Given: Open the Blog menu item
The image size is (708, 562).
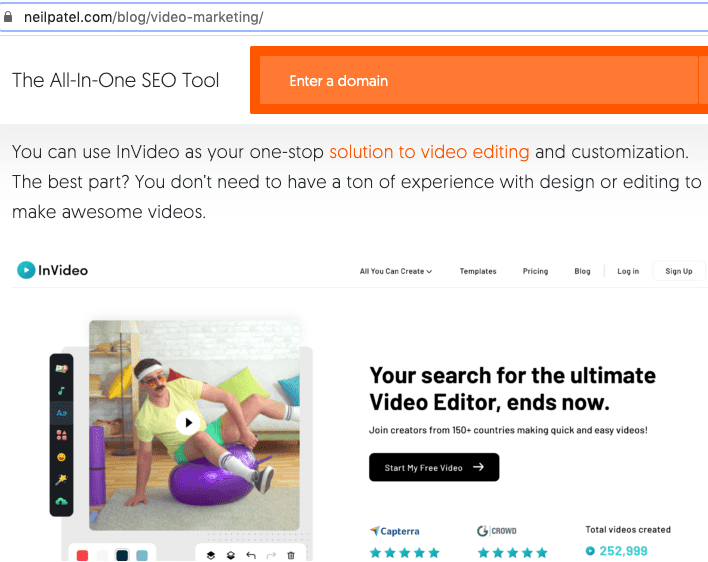Looking at the screenshot, I should pos(582,271).
